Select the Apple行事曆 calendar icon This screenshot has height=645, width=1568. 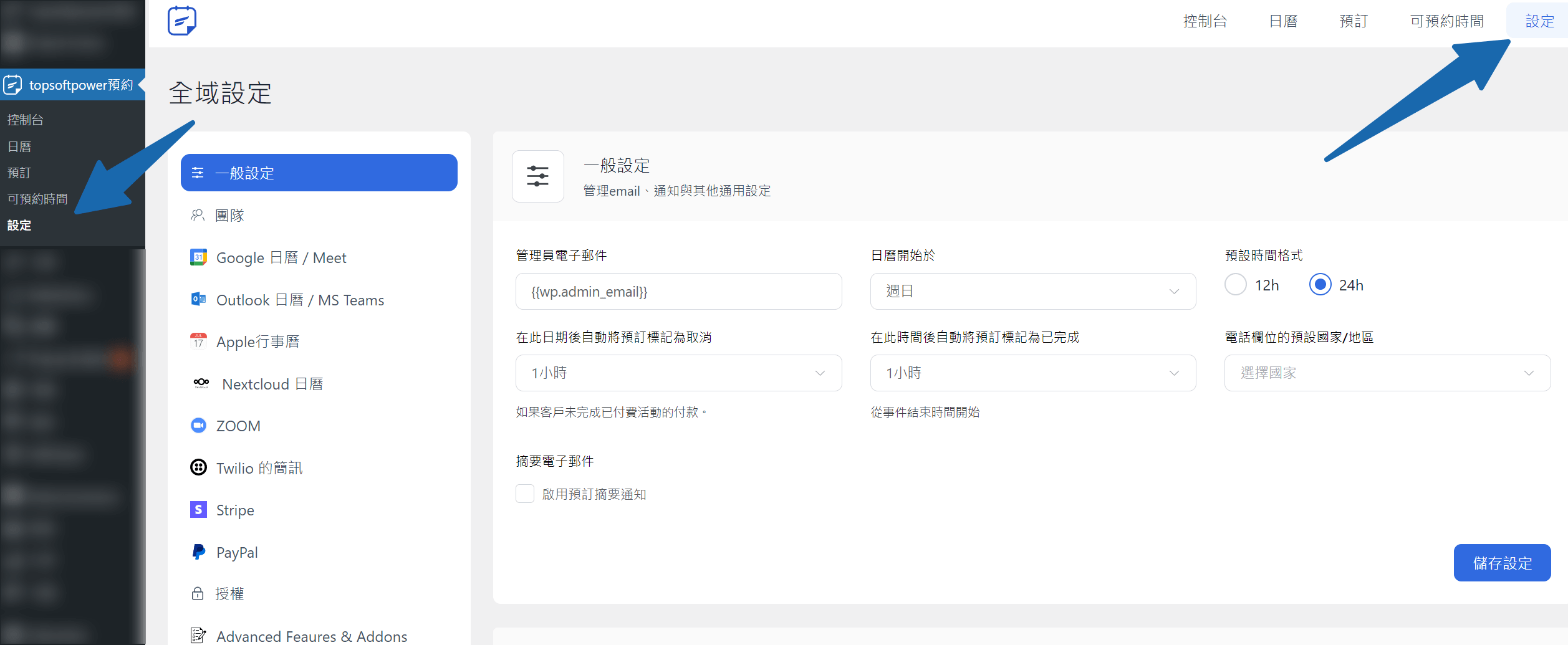click(x=198, y=342)
